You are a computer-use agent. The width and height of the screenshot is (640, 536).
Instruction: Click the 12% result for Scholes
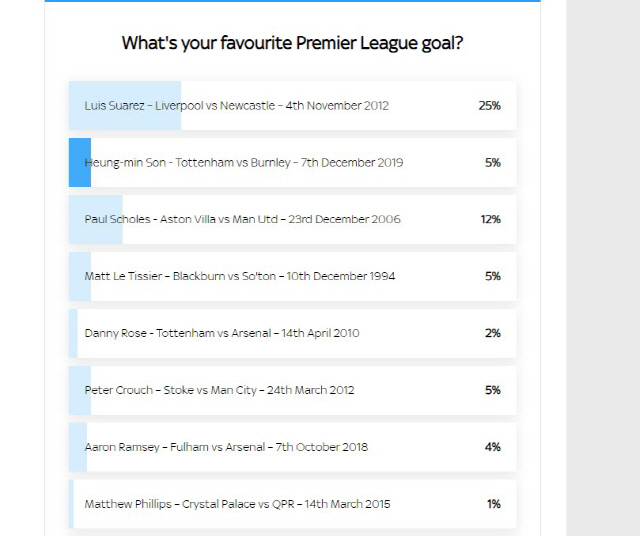[491, 220]
